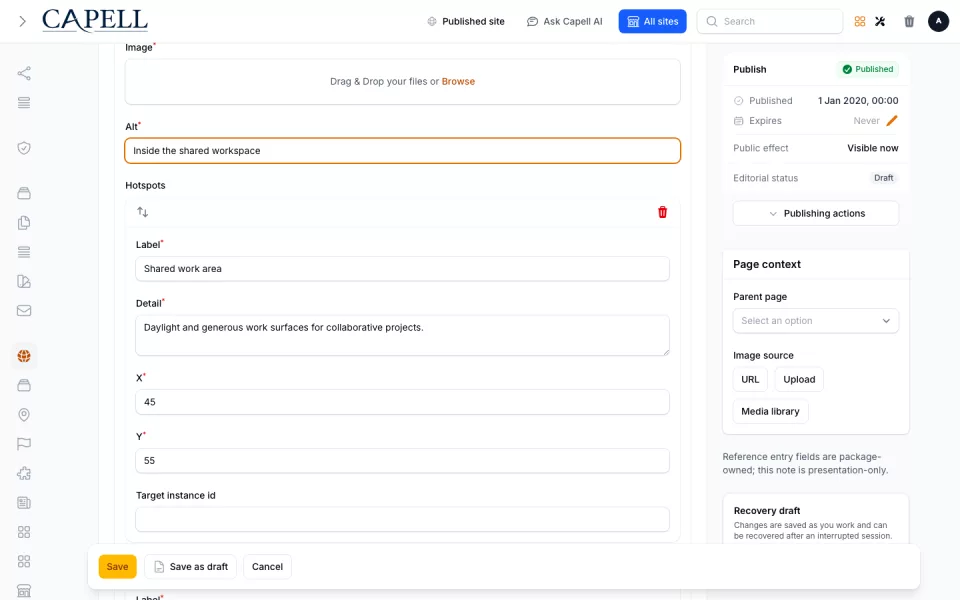The image size is (960, 600).
Task: Open the copy documents sidebar icon
Action: tap(24, 222)
